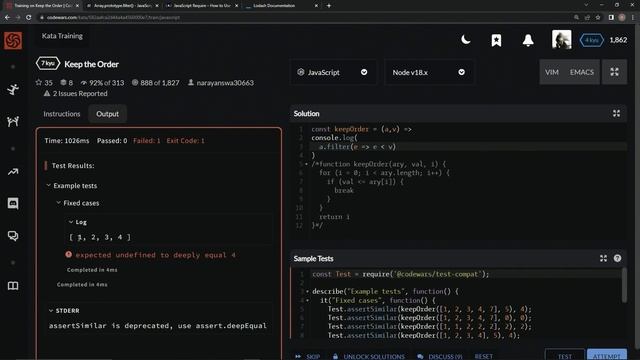Screen dimensions: 640x360
Task: Click UNLOCK SOLUTIONS
Action: point(369,356)
